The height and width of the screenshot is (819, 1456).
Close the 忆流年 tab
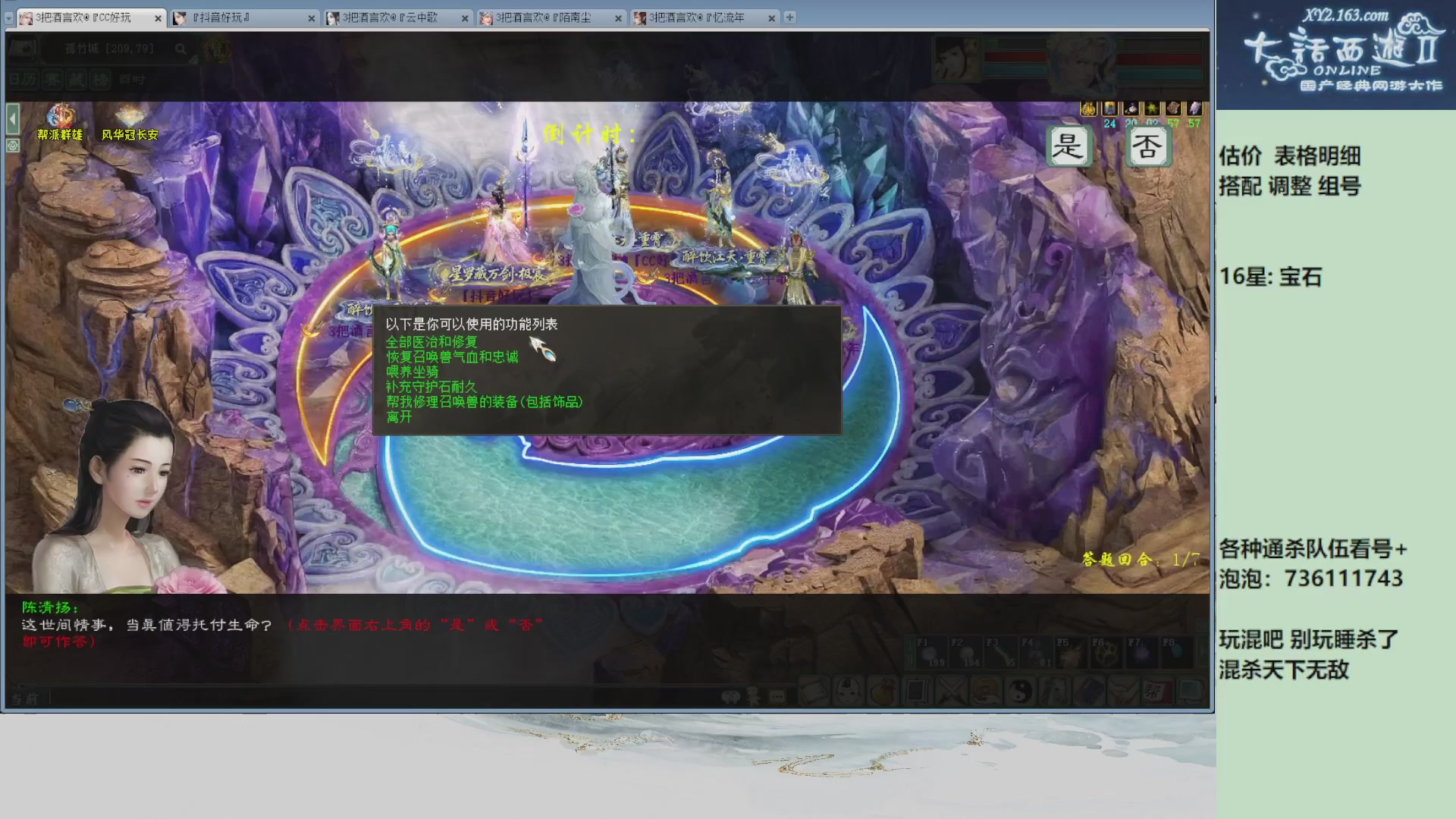coord(771,18)
